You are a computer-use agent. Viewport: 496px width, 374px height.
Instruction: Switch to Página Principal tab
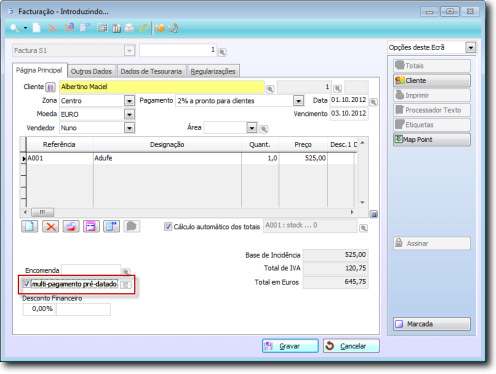click(39, 70)
